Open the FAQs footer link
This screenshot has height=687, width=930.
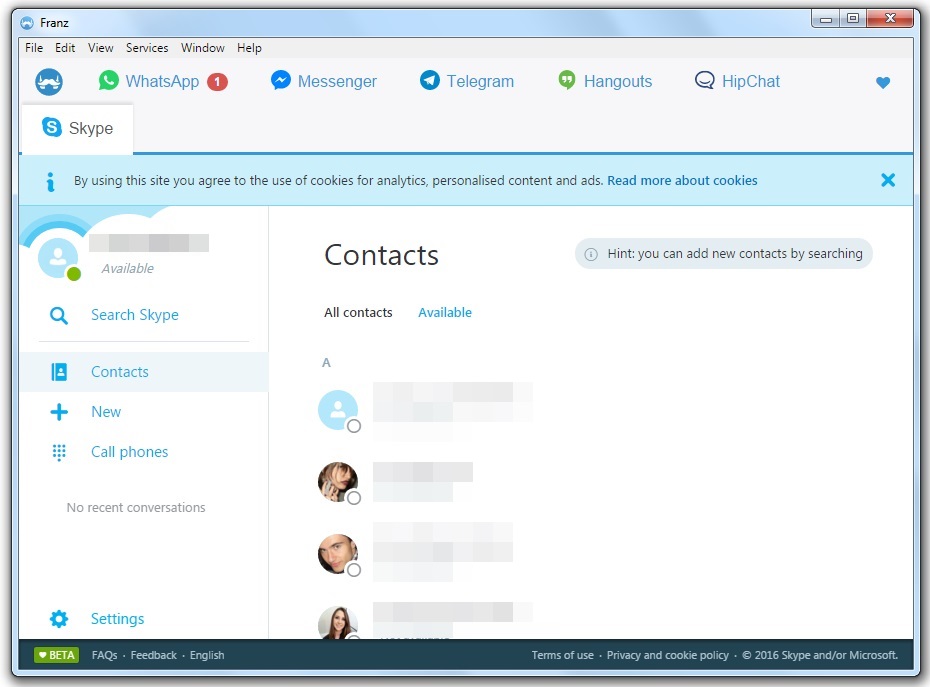click(x=104, y=655)
